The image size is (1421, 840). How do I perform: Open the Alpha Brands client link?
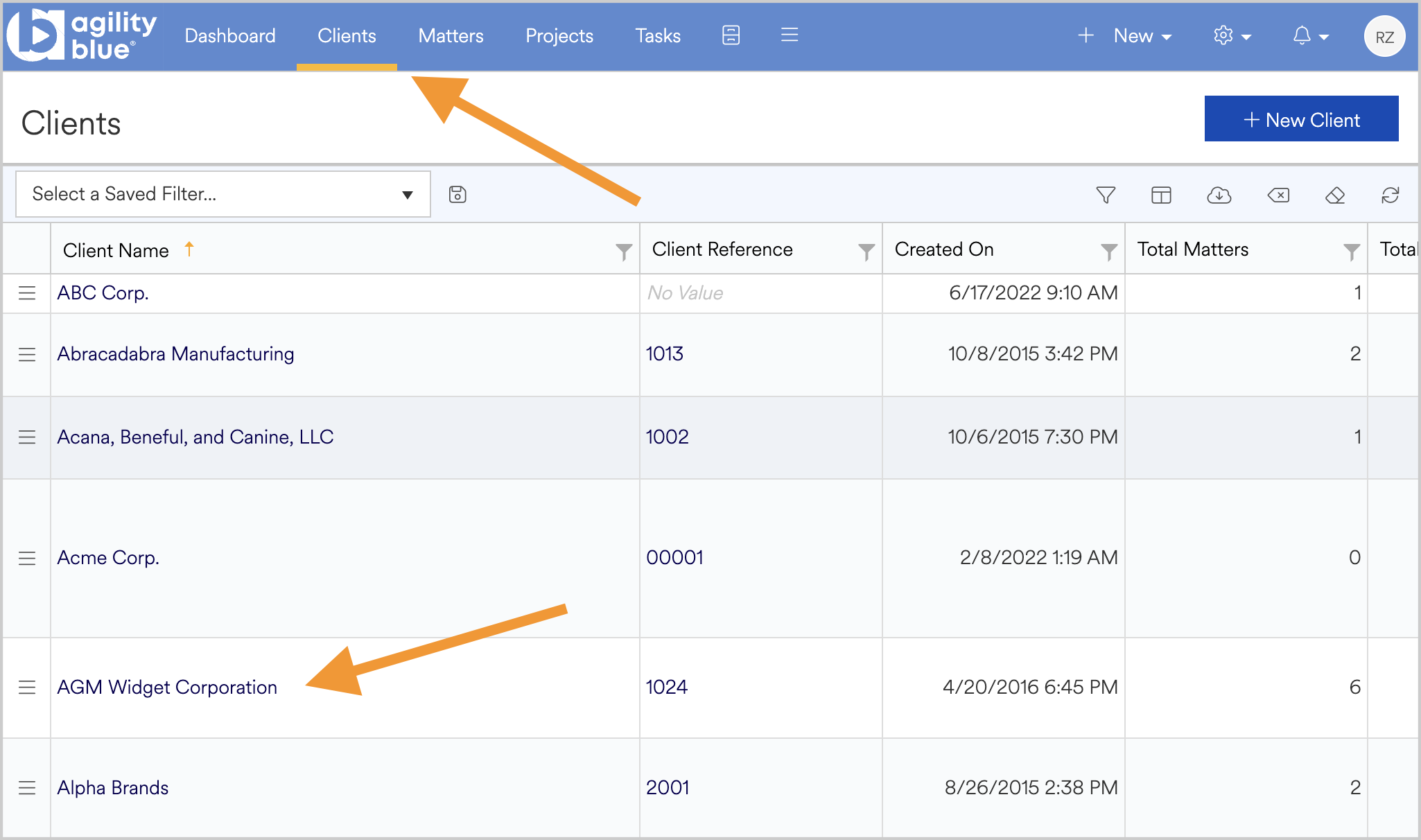(x=113, y=788)
